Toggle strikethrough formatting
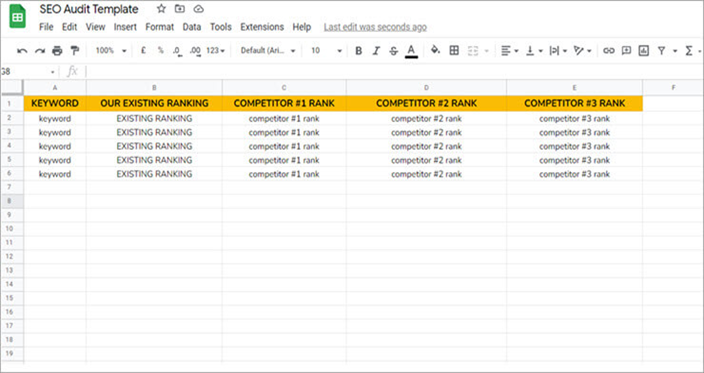Screen dimensions: 704x373 pyautogui.click(x=393, y=51)
